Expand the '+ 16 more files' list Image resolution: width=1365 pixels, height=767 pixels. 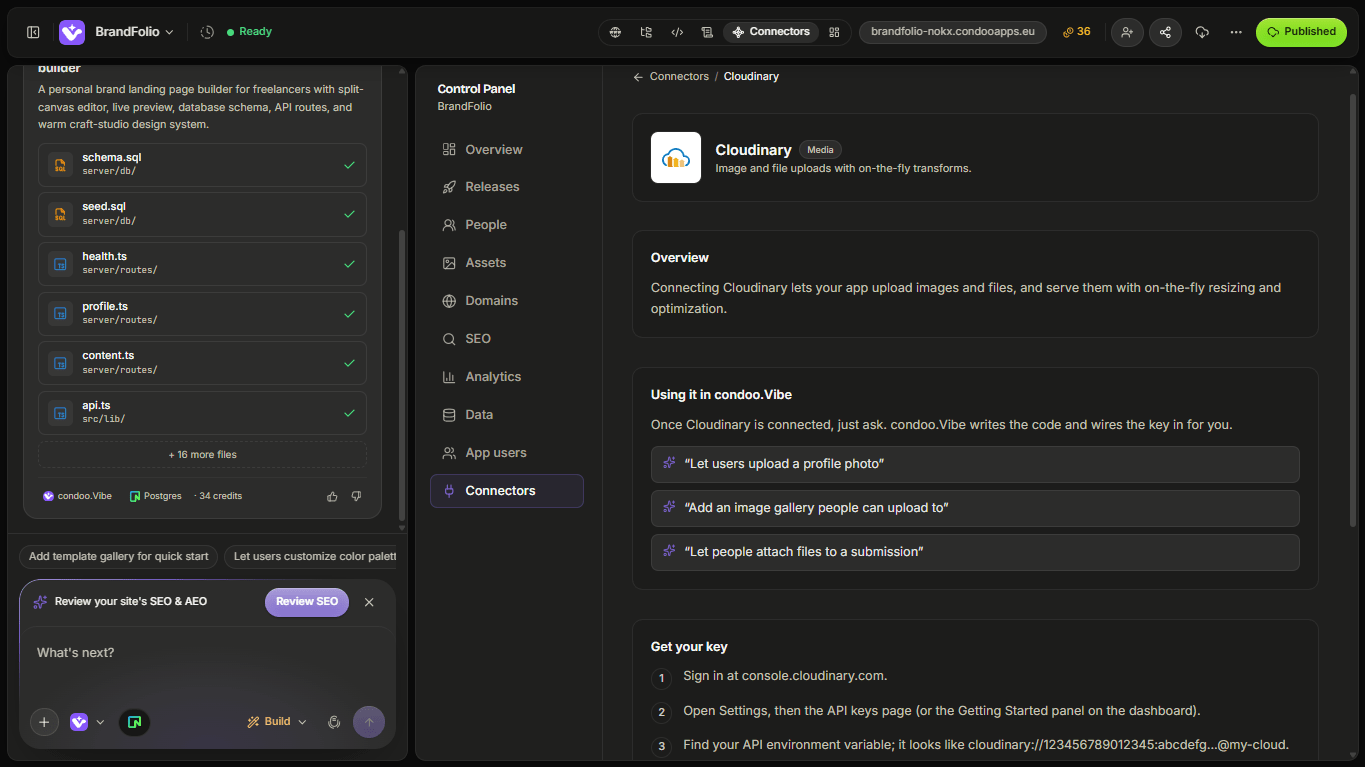[x=202, y=455]
